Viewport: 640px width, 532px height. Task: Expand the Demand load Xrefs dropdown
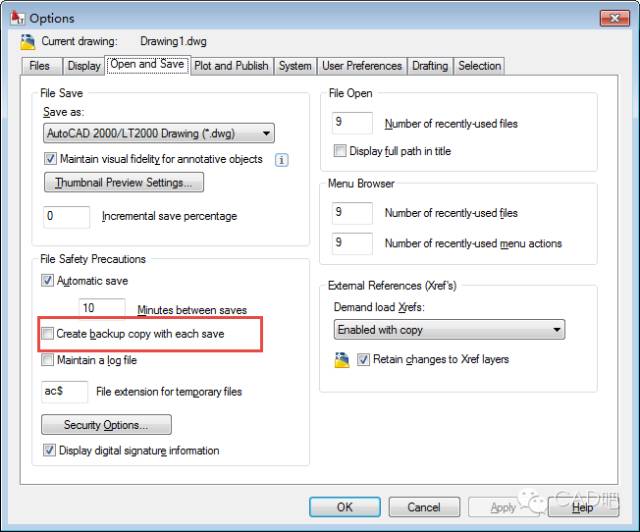click(x=449, y=329)
